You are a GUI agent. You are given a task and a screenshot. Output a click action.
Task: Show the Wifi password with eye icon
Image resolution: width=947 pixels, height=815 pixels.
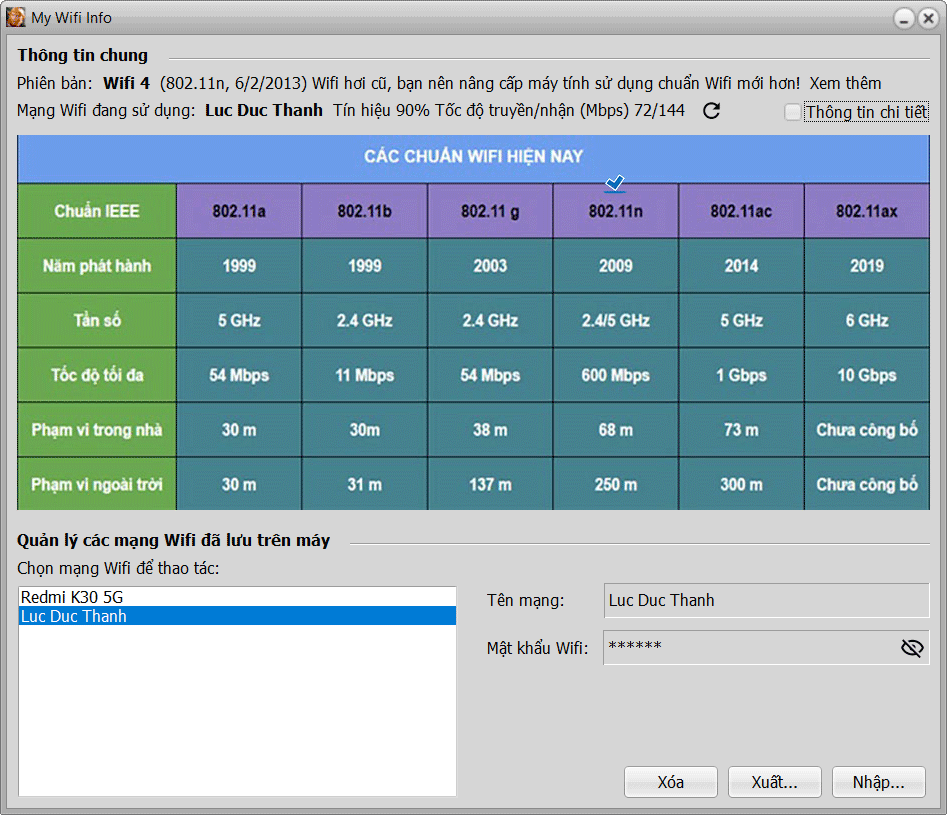point(911,648)
